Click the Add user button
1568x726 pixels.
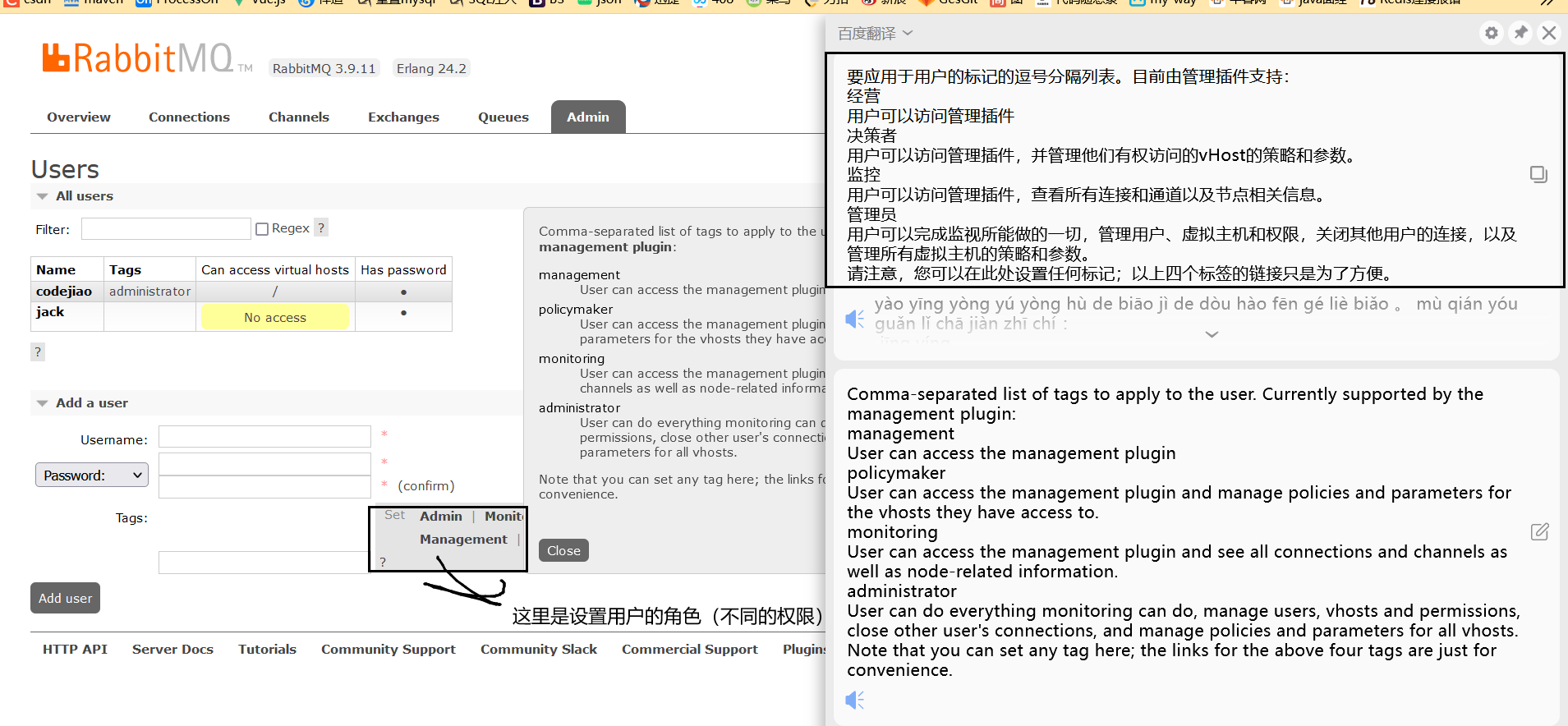pos(66,598)
